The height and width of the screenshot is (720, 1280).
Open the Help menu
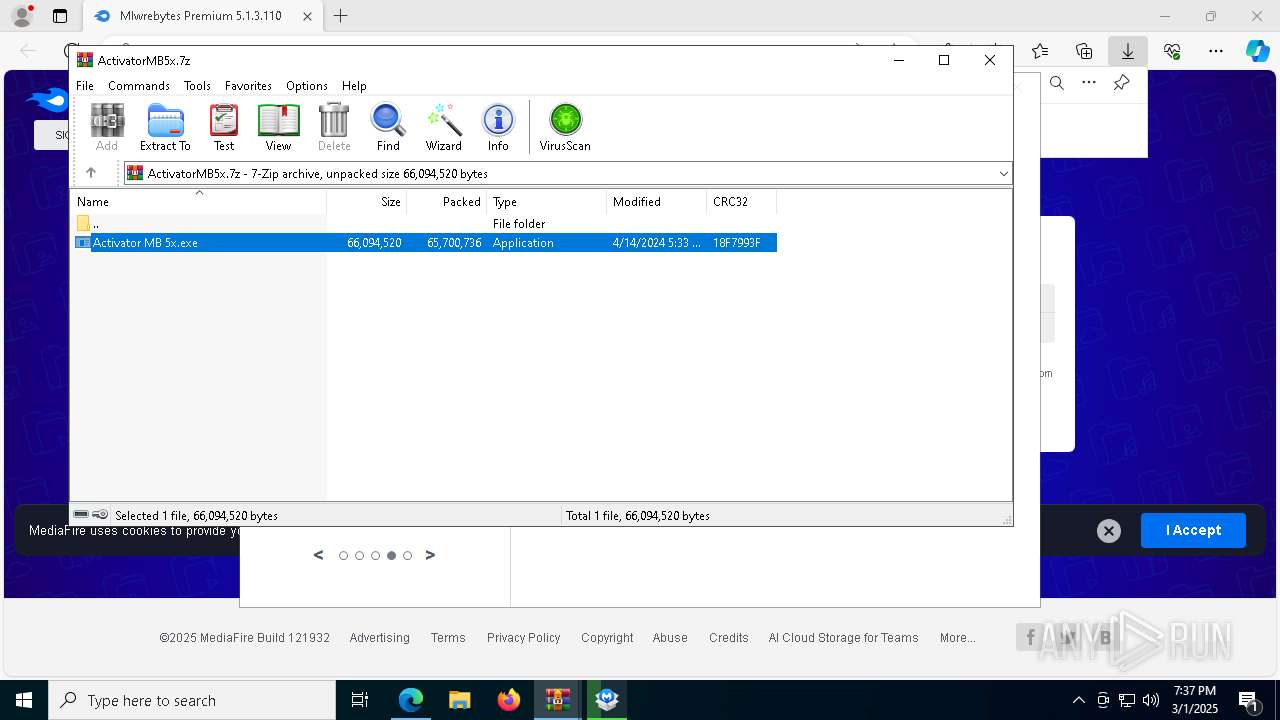click(x=354, y=86)
